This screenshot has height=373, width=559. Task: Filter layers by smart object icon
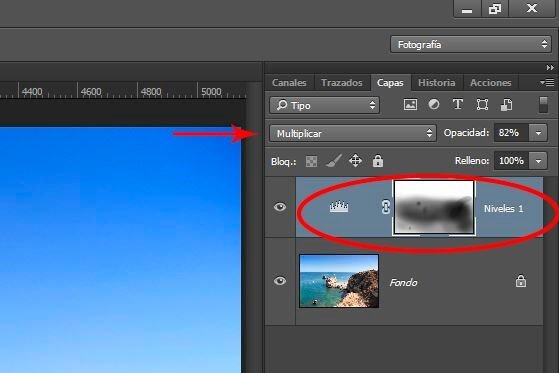[x=506, y=105]
